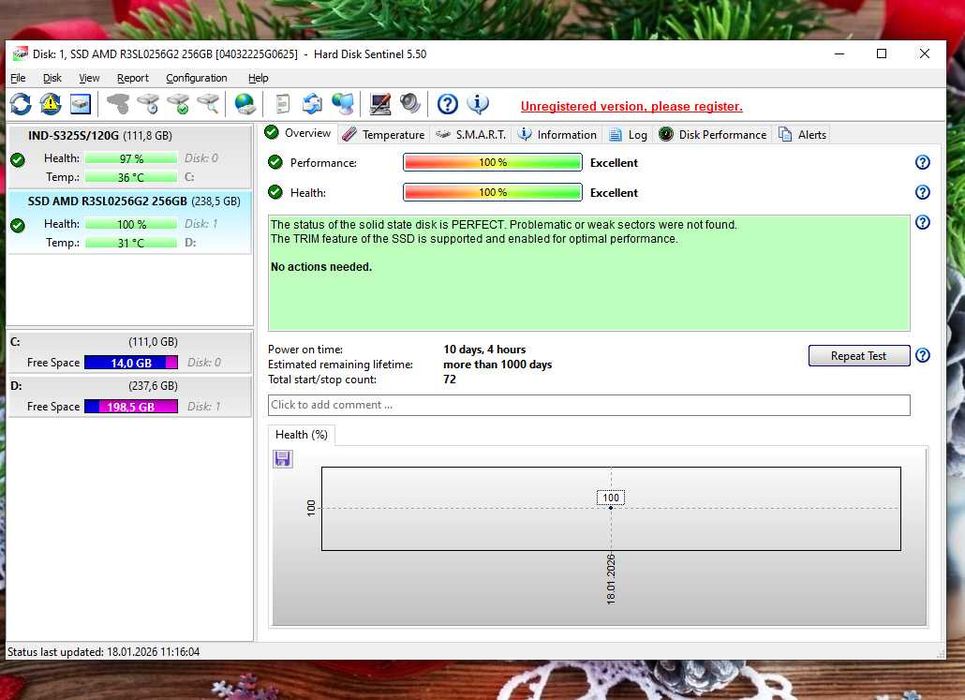
Task: Click the refresh icon with yellow warning triangle
Action: (x=50, y=104)
